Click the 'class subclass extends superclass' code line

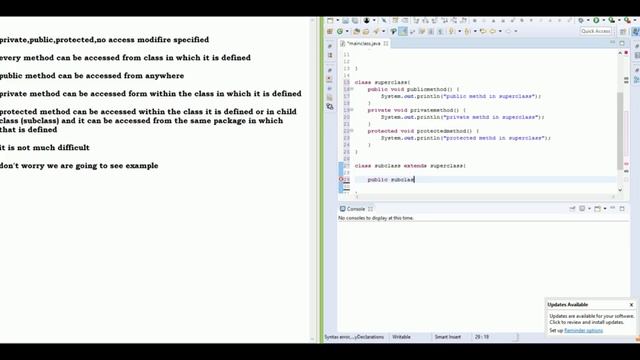coord(410,166)
